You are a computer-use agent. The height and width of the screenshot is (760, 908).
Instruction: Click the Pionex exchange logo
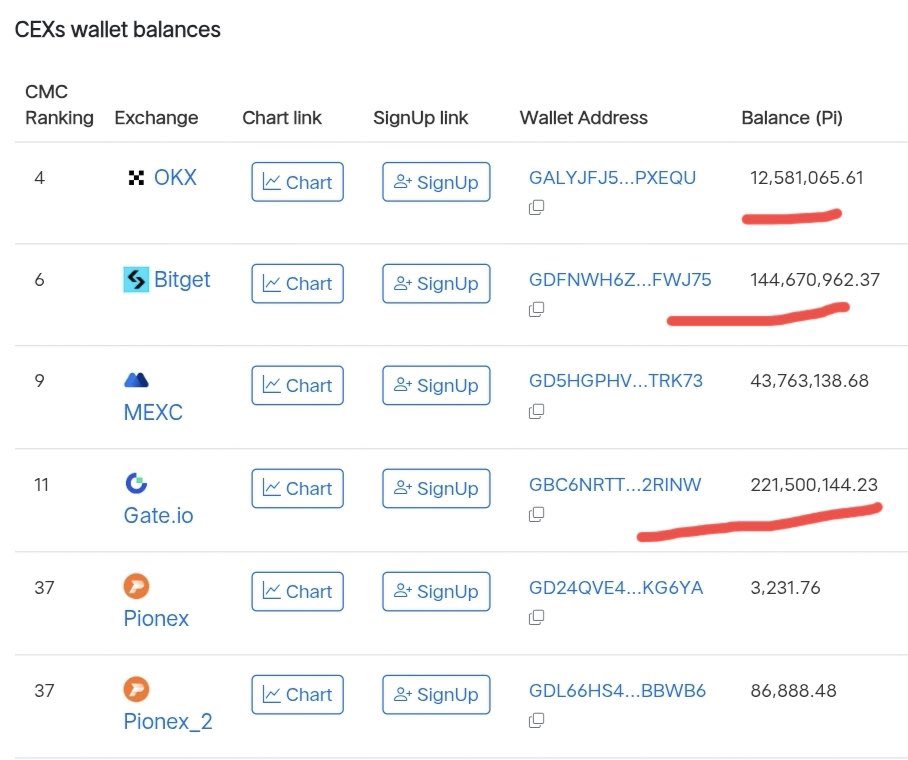pos(137,586)
